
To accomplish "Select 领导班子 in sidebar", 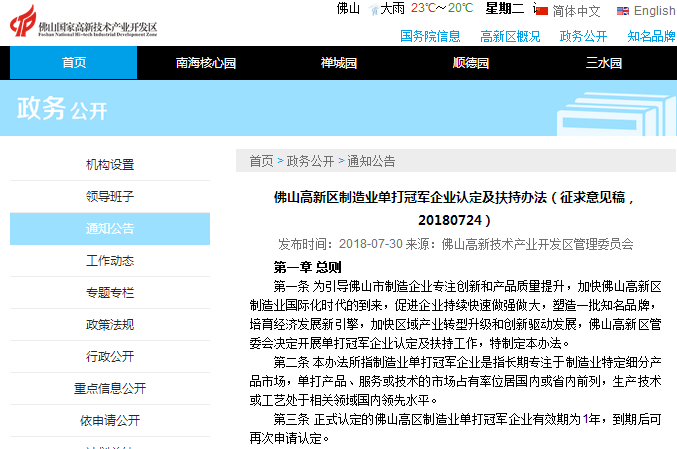I will pos(110,196).
